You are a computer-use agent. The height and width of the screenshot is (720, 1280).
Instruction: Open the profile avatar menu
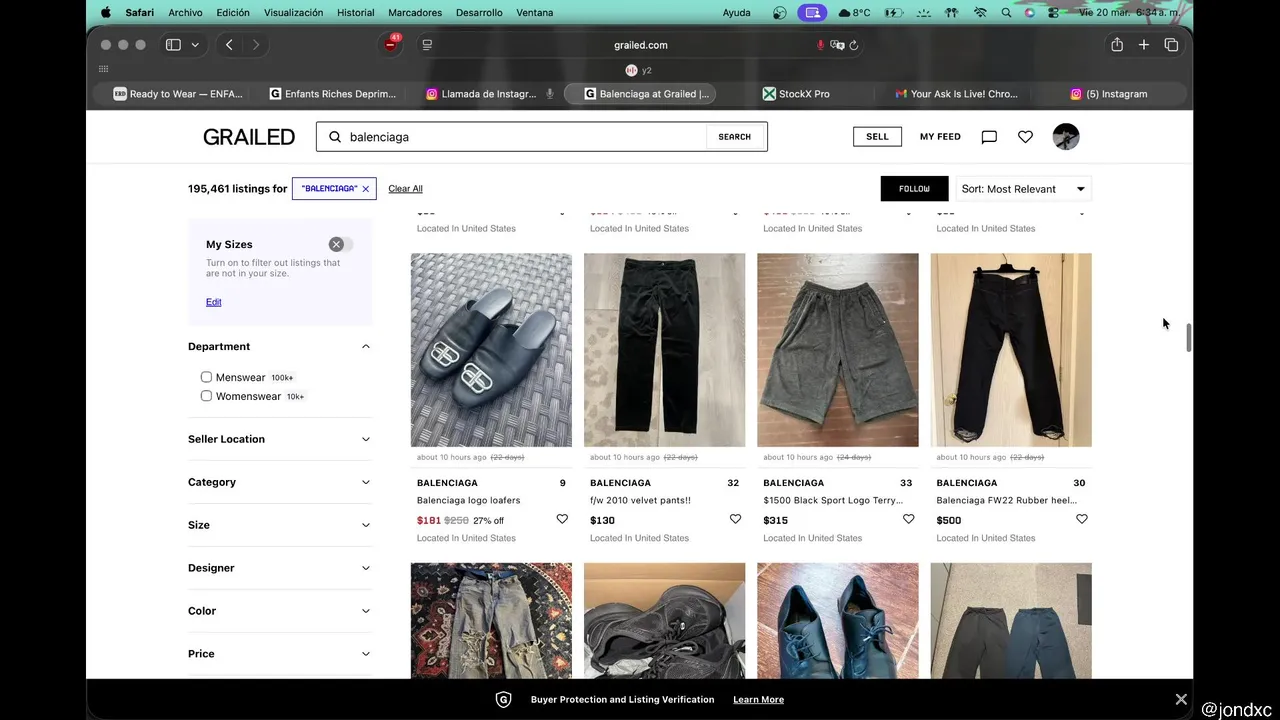point(1066,137)
